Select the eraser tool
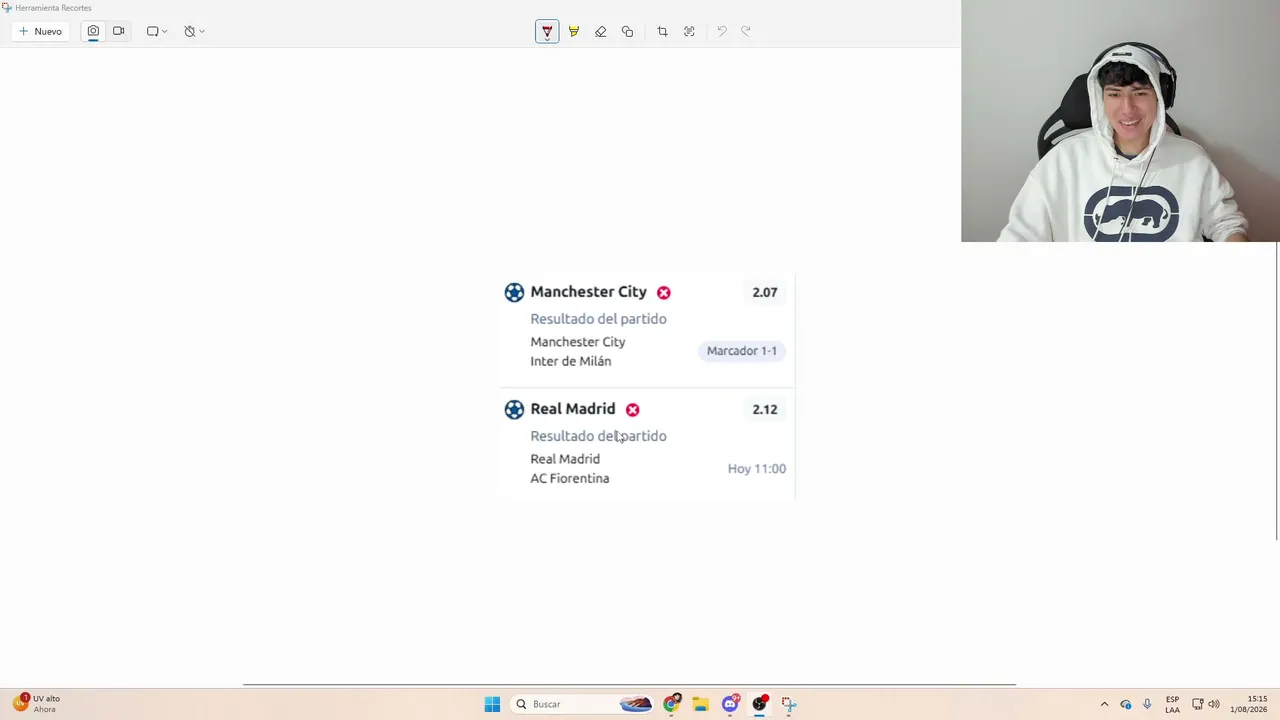The image size is (1280, 720). (601, 31)
